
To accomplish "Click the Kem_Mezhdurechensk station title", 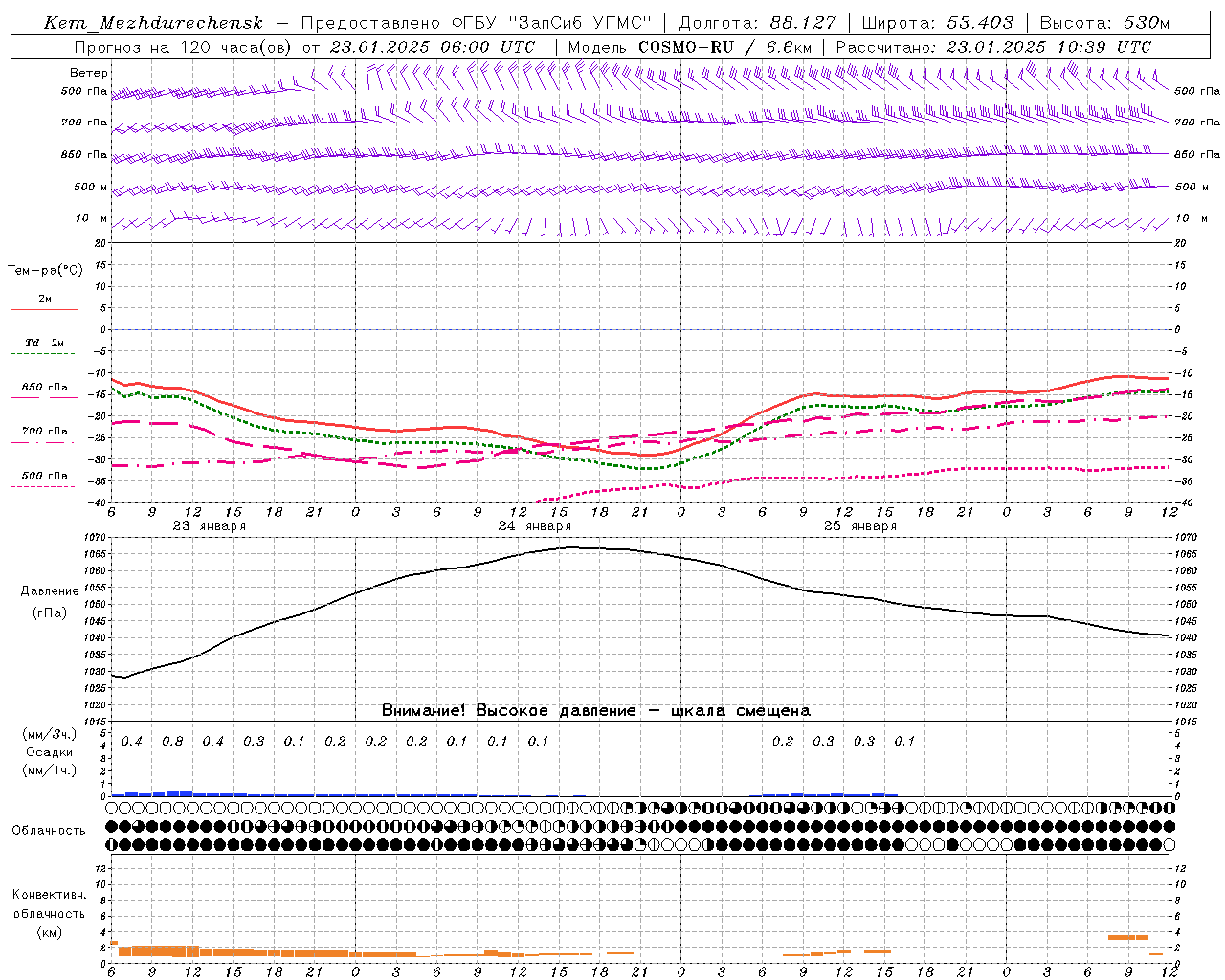I will point(153,23).
